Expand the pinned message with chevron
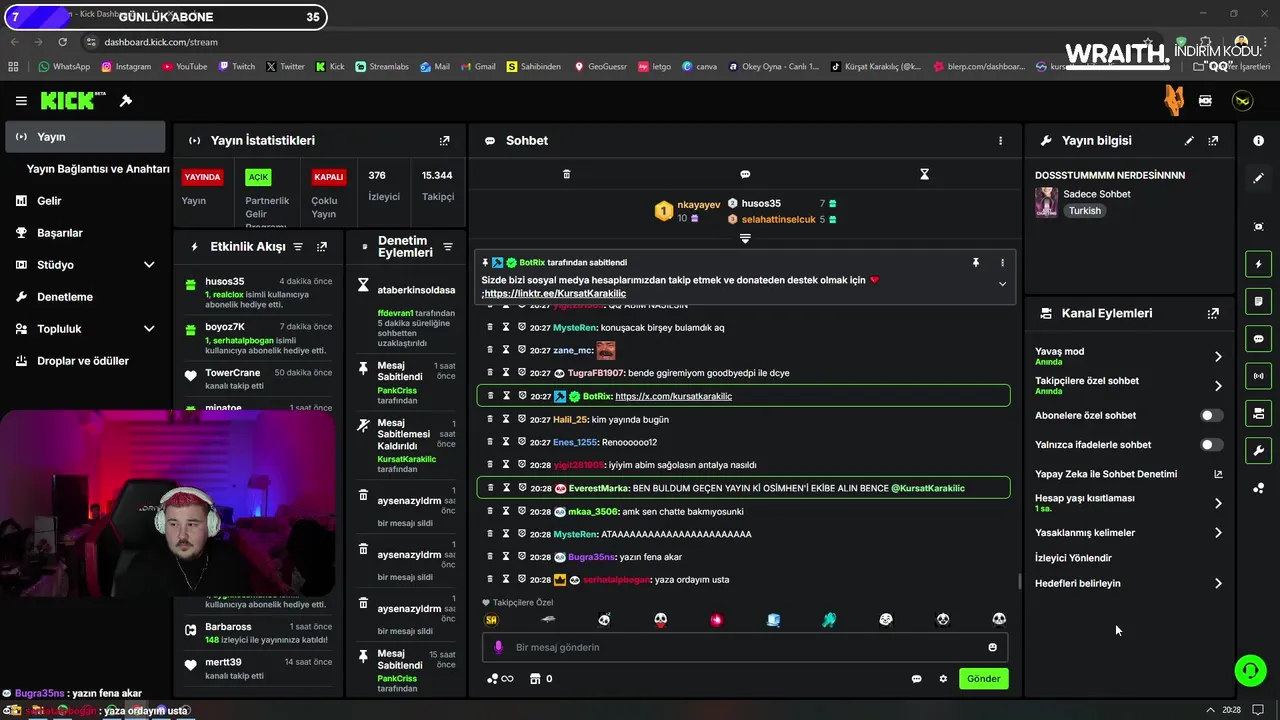Screen dimensions: 1280x720 tap(1002, 284)
